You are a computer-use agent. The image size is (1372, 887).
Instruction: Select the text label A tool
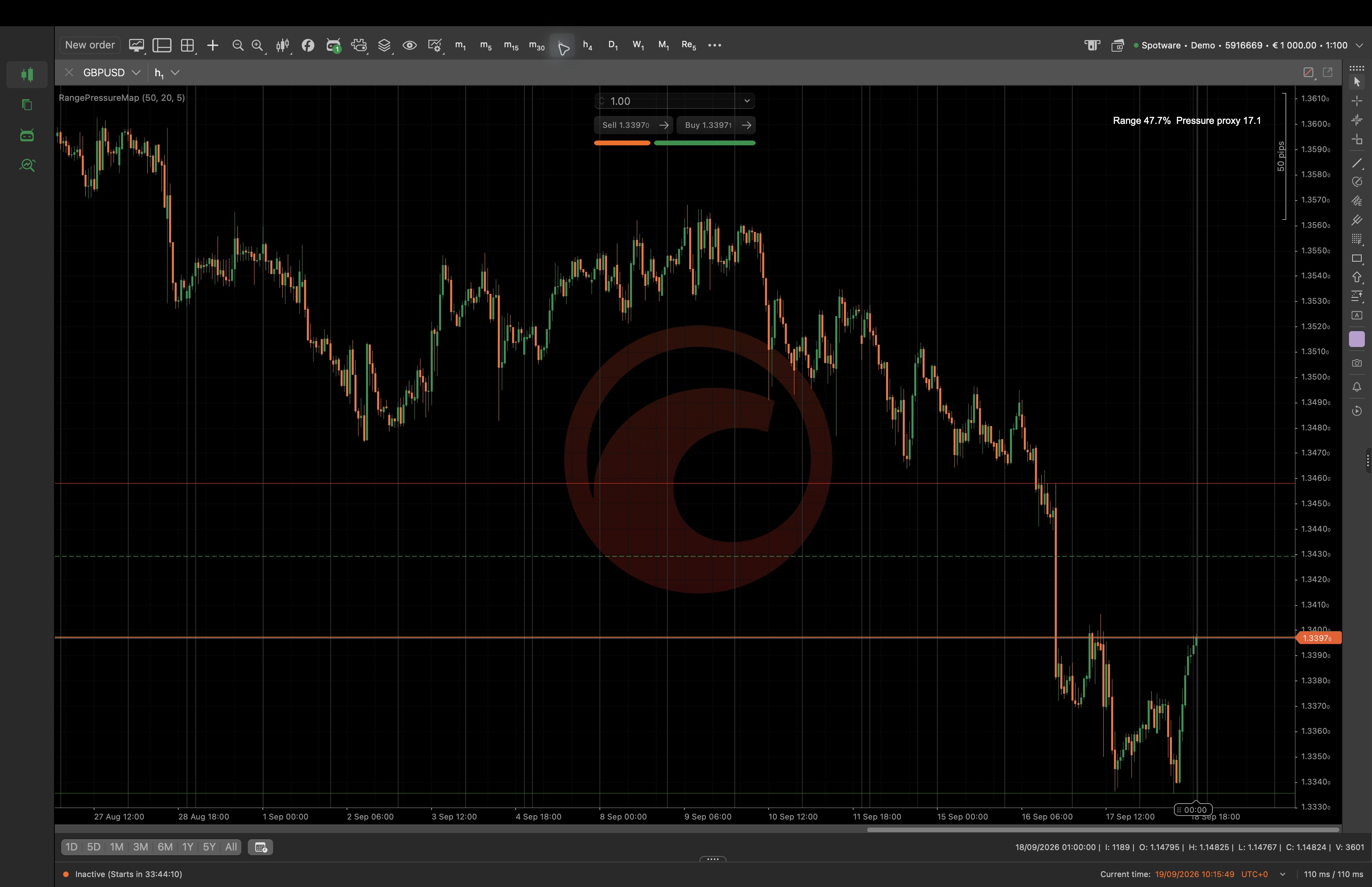pyautogui.click(x=1357, y=315)
